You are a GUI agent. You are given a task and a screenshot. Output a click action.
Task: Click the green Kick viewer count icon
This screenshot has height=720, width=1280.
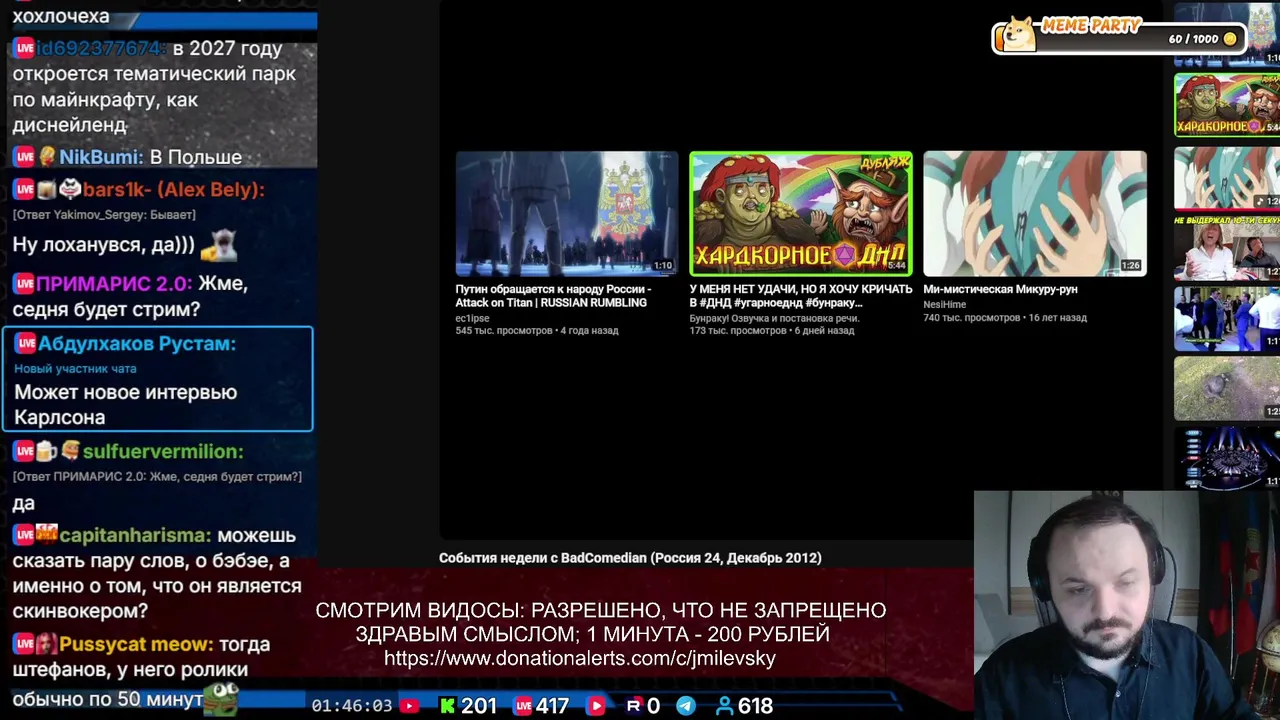coord(447,706)
